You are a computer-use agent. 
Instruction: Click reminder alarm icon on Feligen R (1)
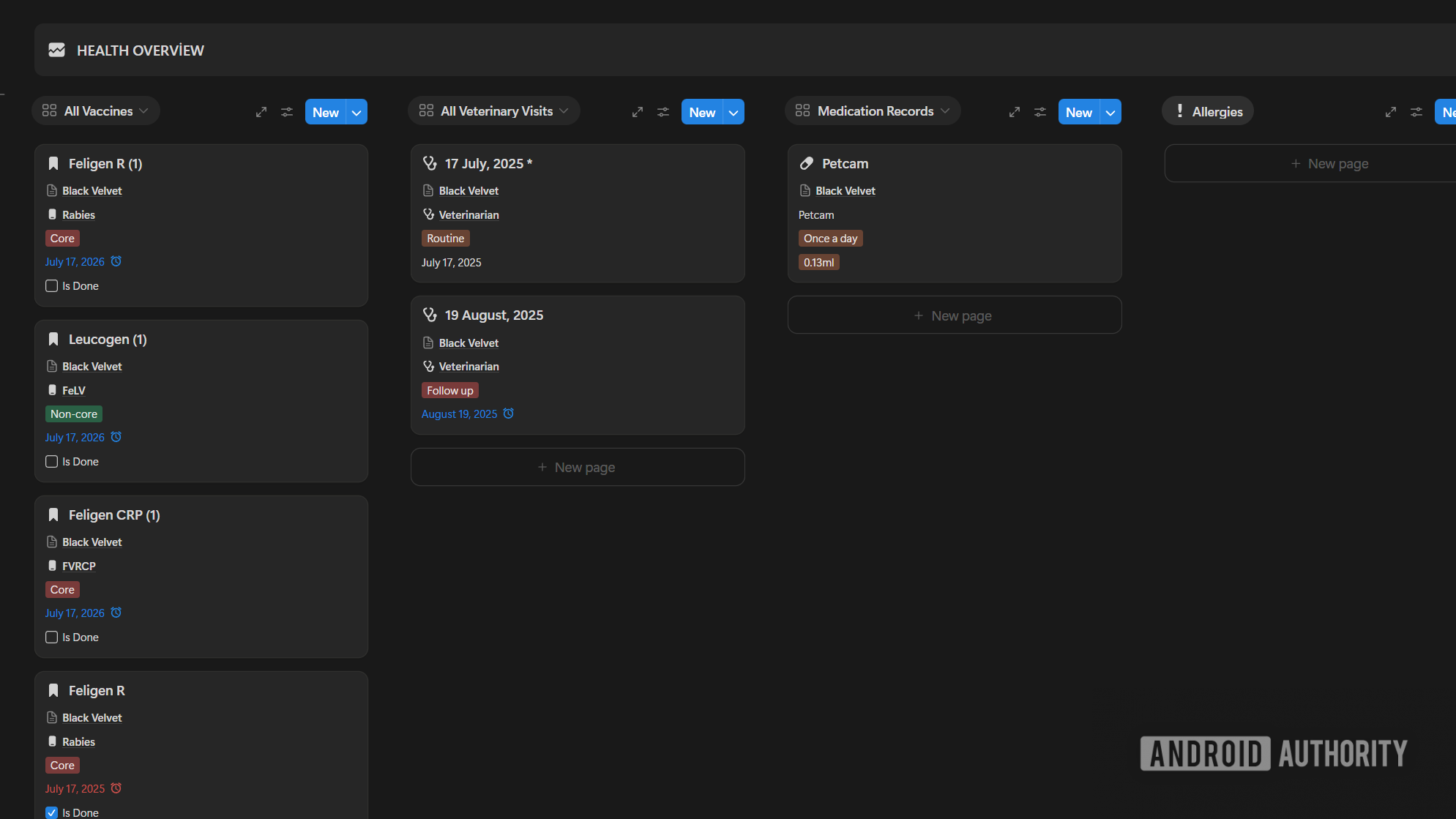point(116,261)
